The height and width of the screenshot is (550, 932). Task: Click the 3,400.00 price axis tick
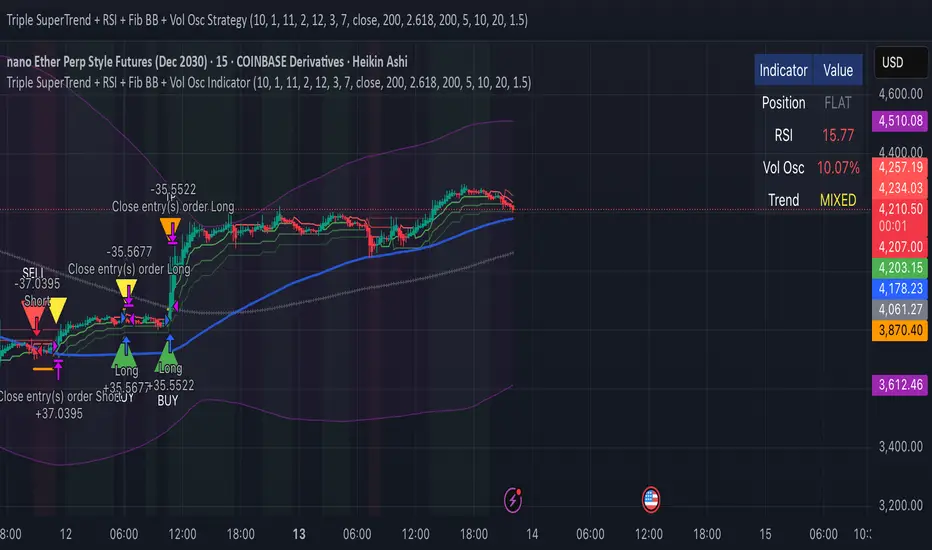pos(900,447)
